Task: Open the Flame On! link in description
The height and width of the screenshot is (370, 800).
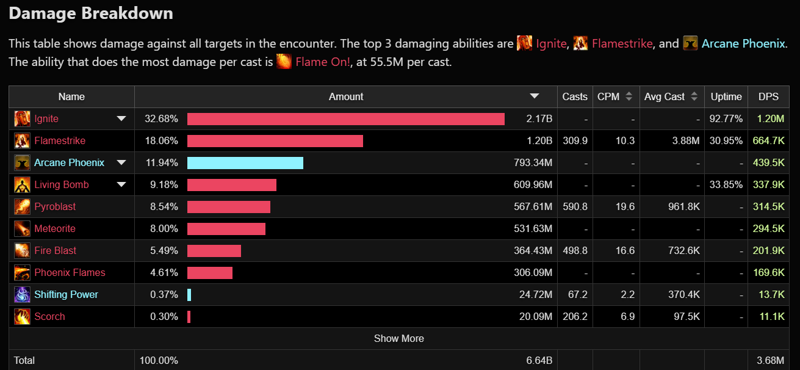Action: 322,63
